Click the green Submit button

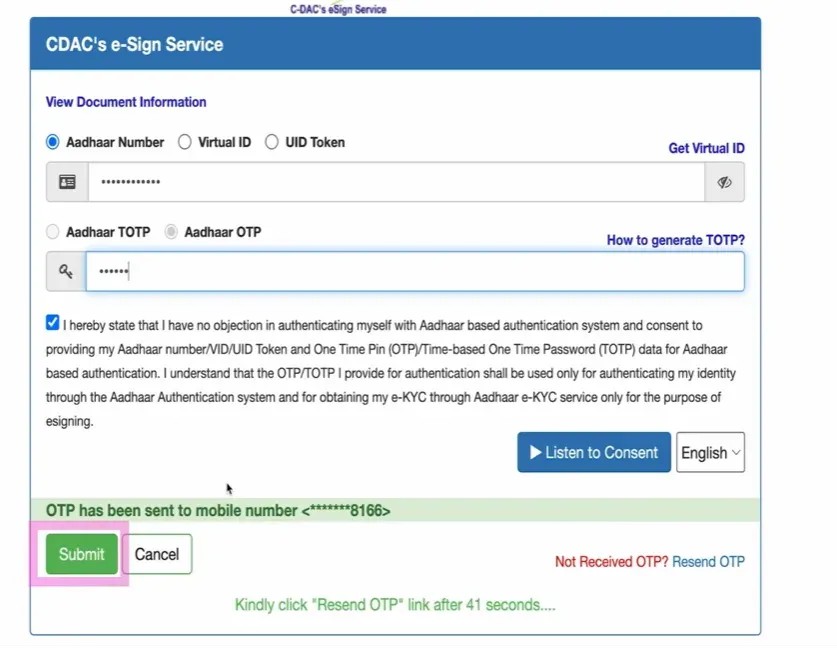click(82, 554)
